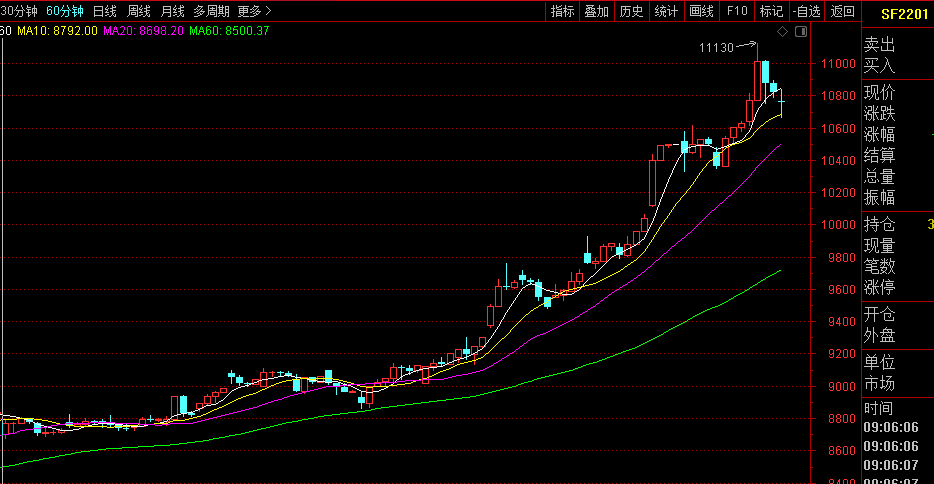Open the 统计 statistics button

(x=665, y=11)
